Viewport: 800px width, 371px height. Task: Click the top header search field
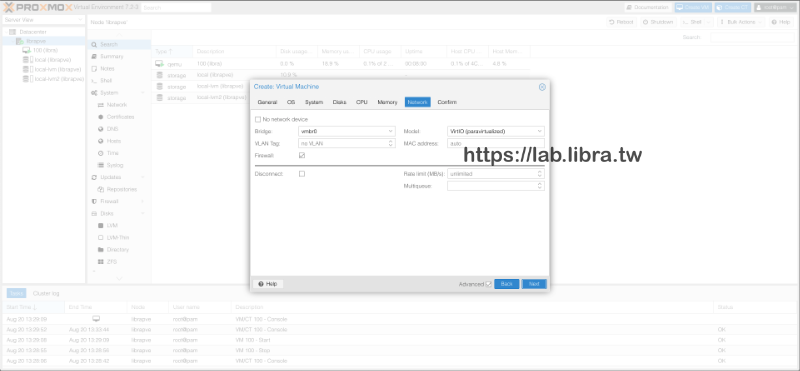(176, 8)
